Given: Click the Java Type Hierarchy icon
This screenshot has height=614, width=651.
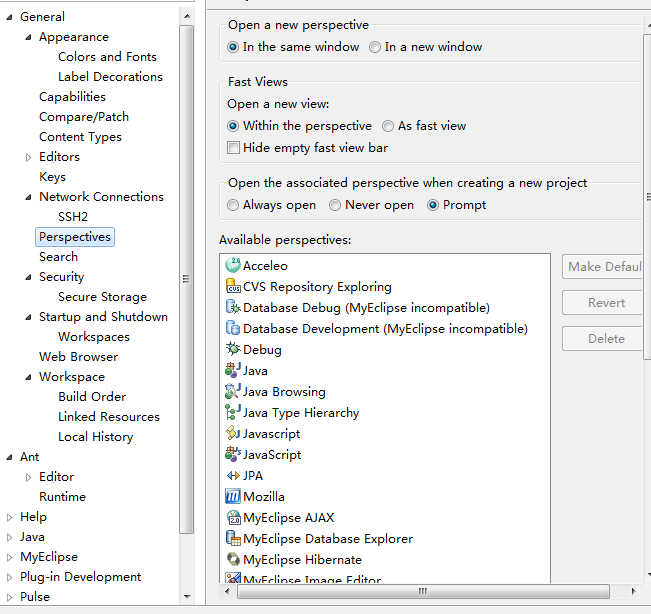Looking at the screenshot, I should pyautogui.click(x=233, y=412).
